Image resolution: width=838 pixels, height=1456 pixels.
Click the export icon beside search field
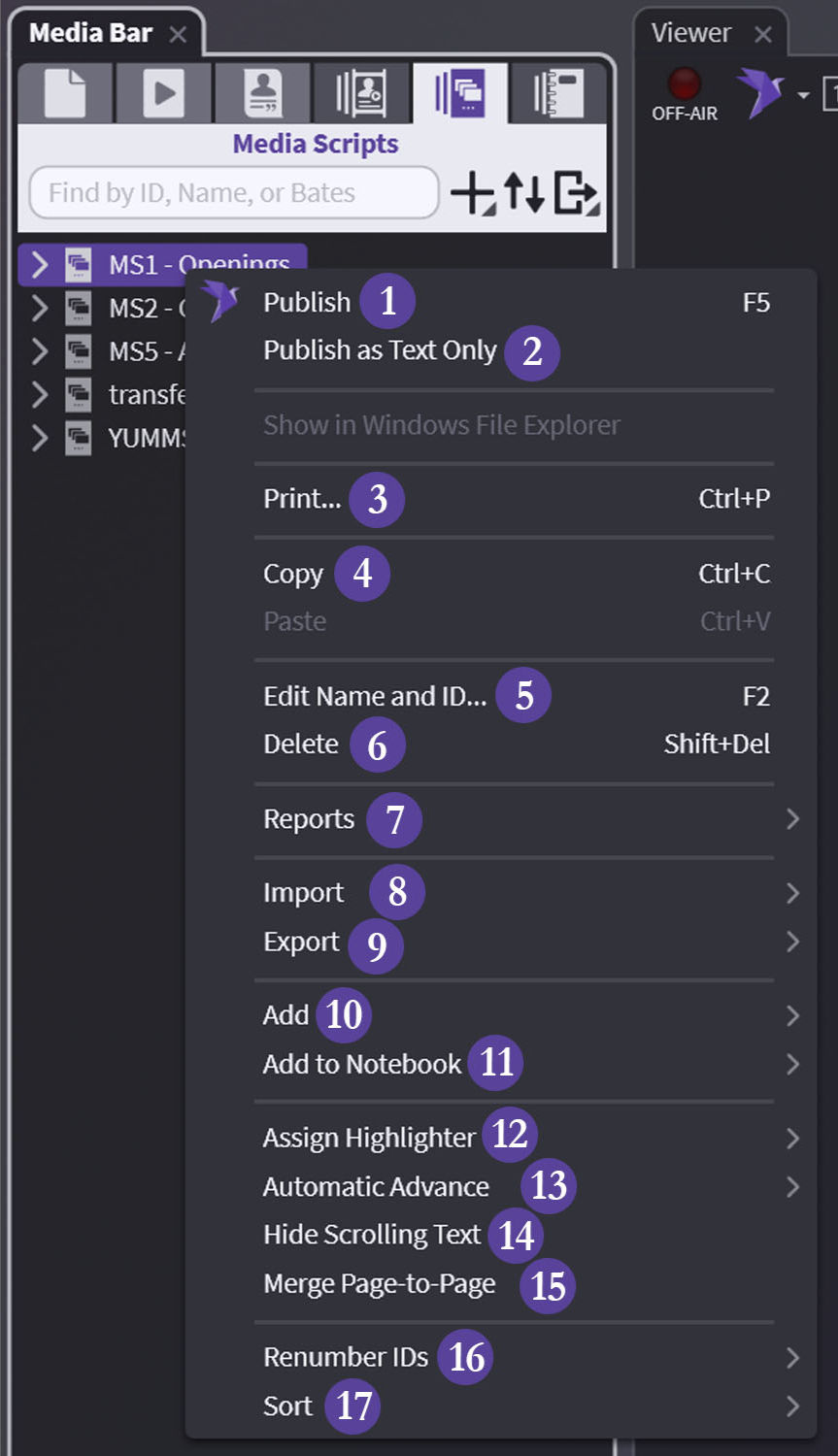click(x=577, y=193)
